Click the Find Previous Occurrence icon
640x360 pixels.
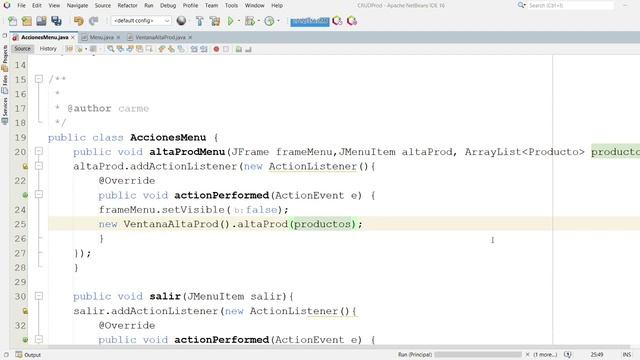[x=120, y=49]
